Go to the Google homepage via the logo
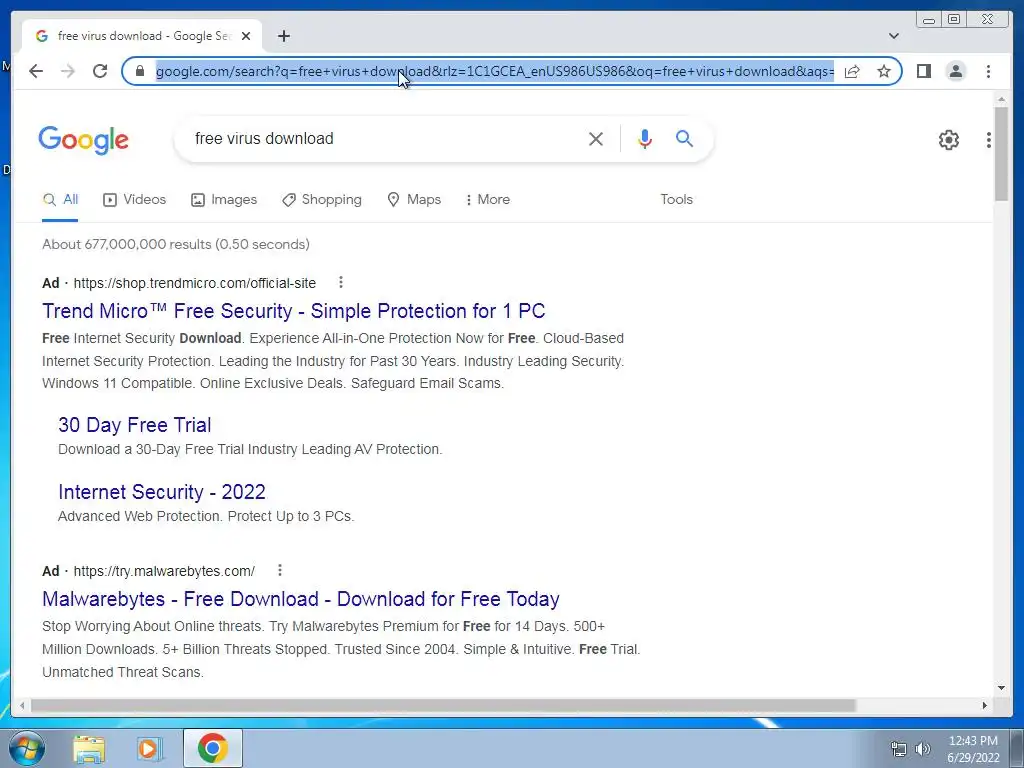 84,140
